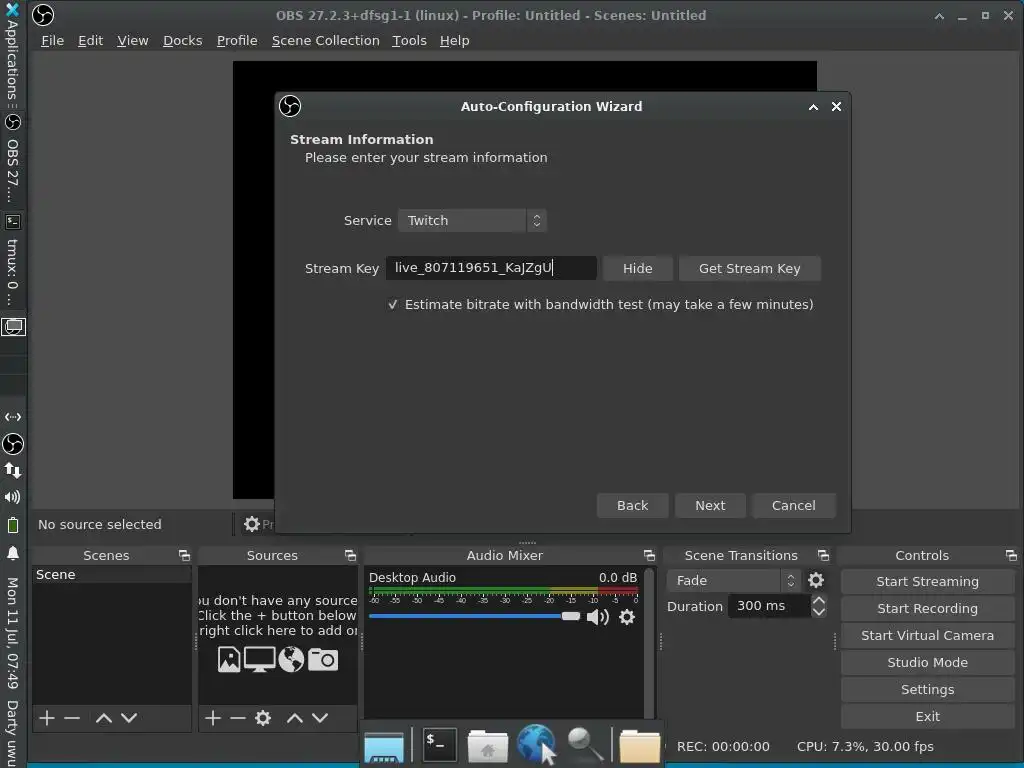Decrease transition Duration with down arrow

click(819, 612)
